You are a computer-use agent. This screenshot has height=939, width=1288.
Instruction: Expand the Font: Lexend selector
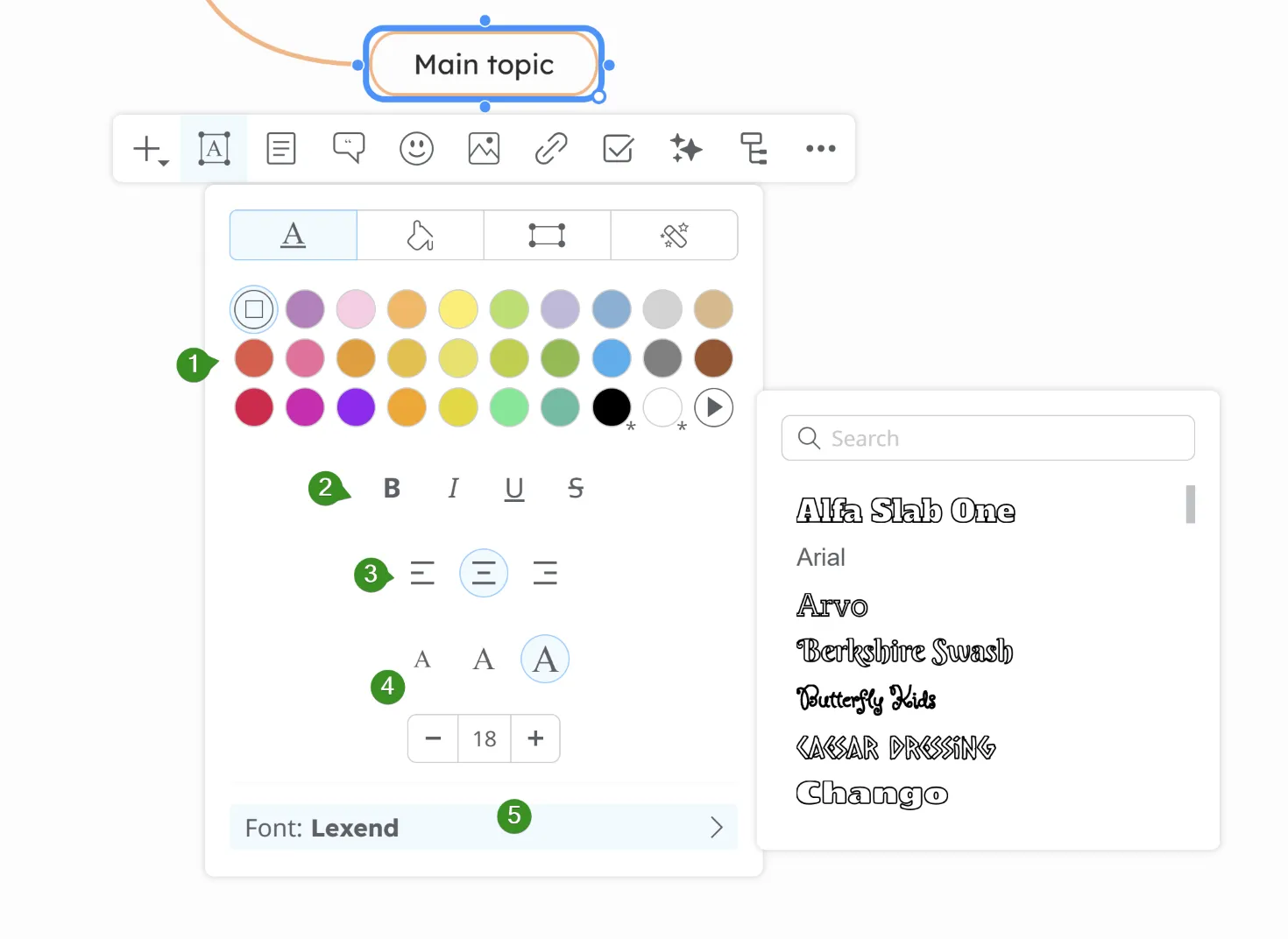click(484, 828)
